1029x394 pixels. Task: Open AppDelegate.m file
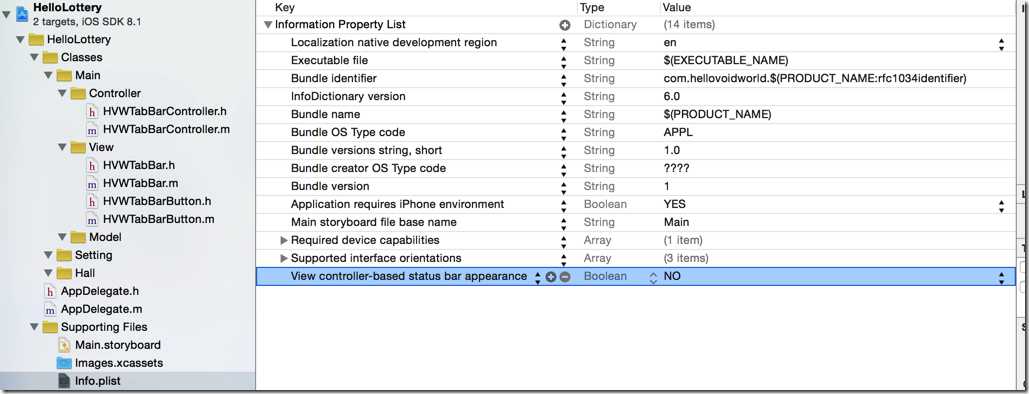coord(101,309)
